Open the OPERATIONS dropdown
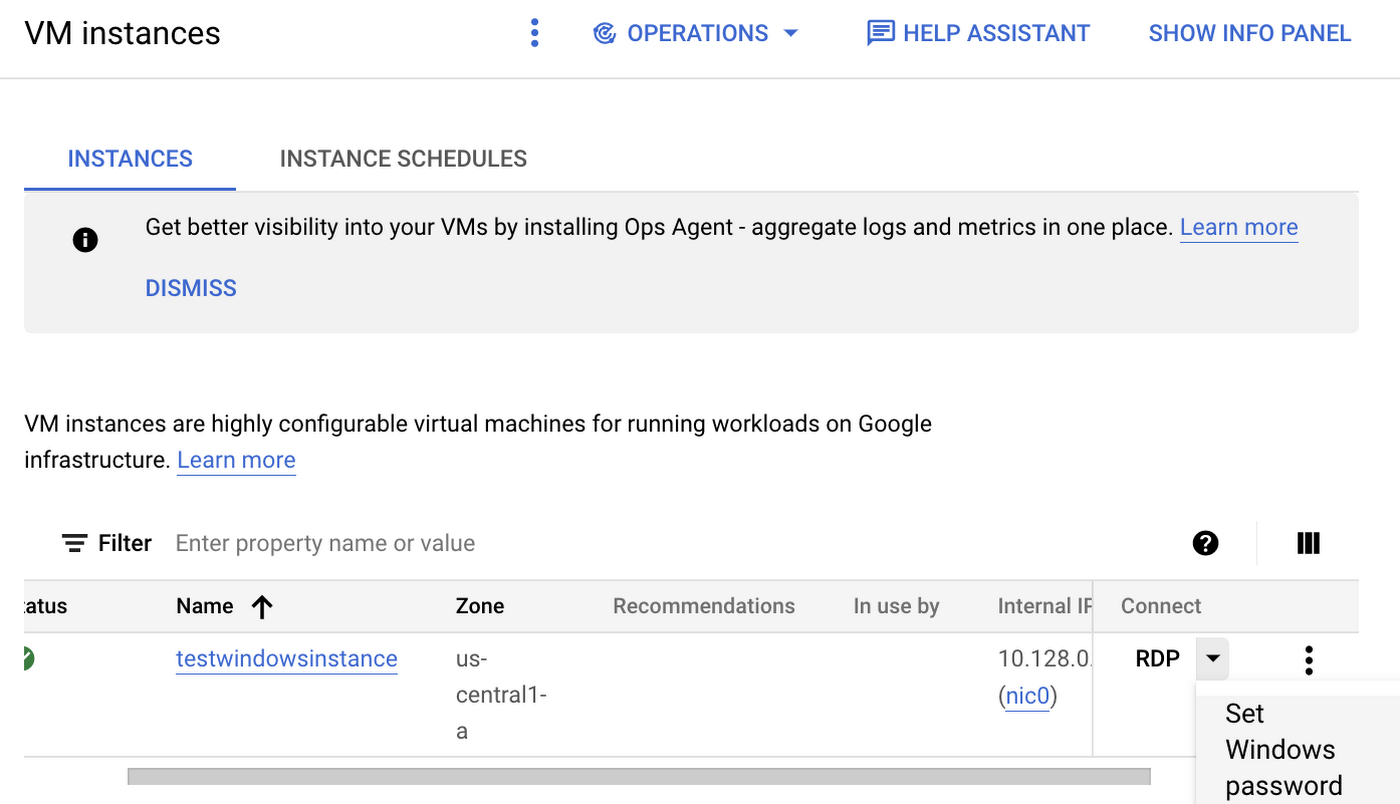The height and width of the screenshot is (804, 1400). (696, 33)
